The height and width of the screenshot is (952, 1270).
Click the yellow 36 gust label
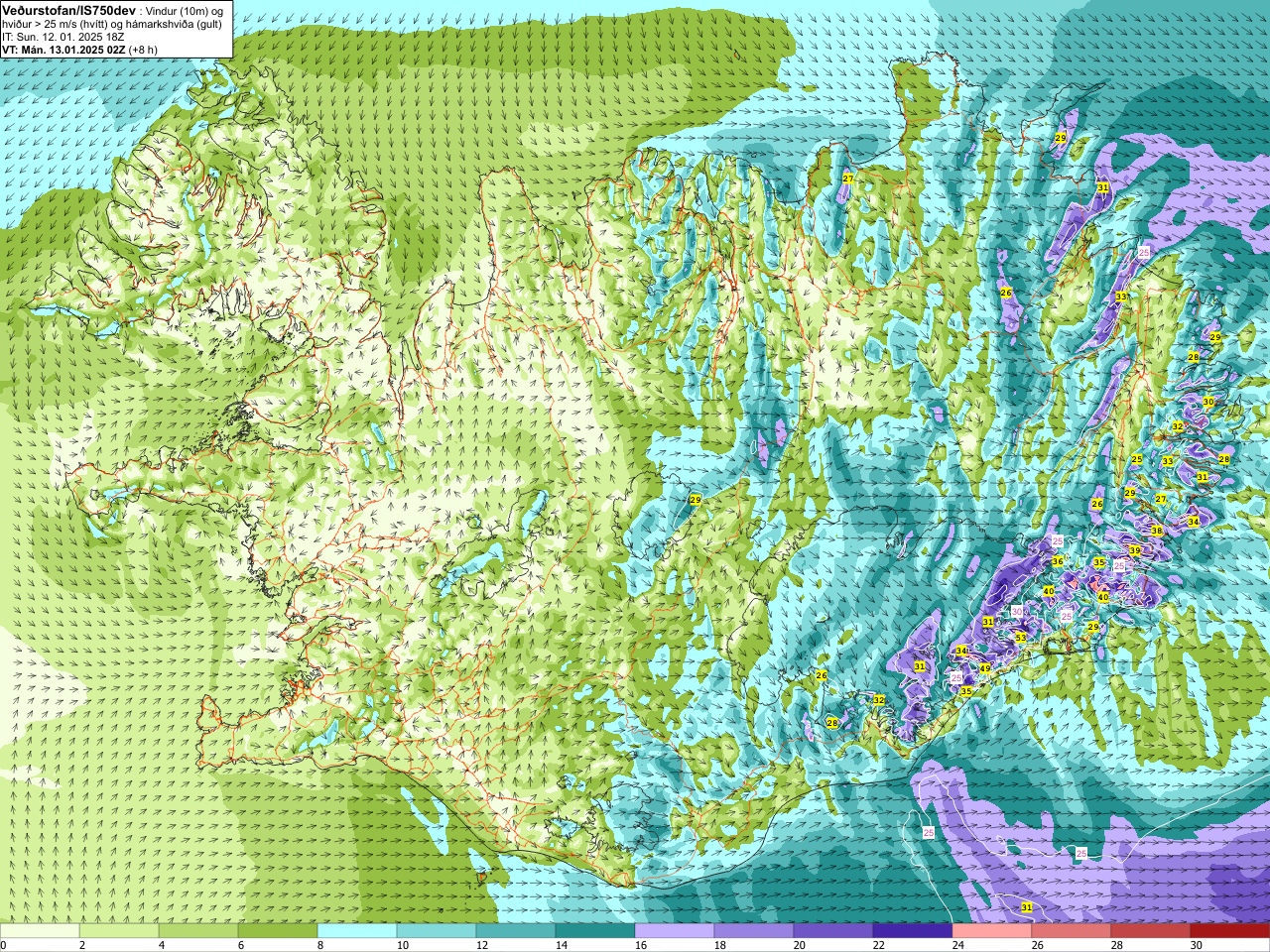point(1058,561)
